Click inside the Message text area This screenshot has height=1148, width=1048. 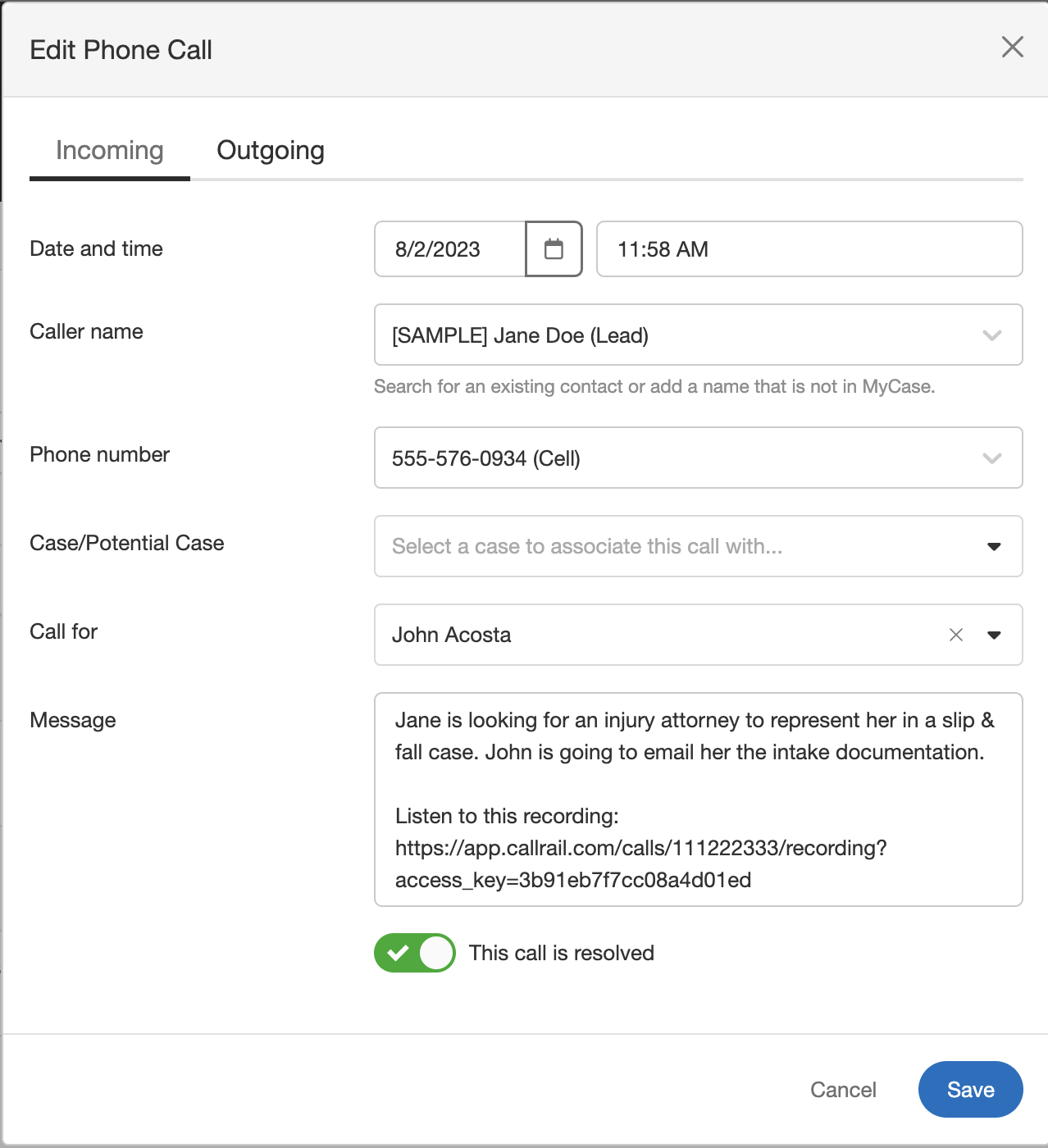click(x=698, y=799)
